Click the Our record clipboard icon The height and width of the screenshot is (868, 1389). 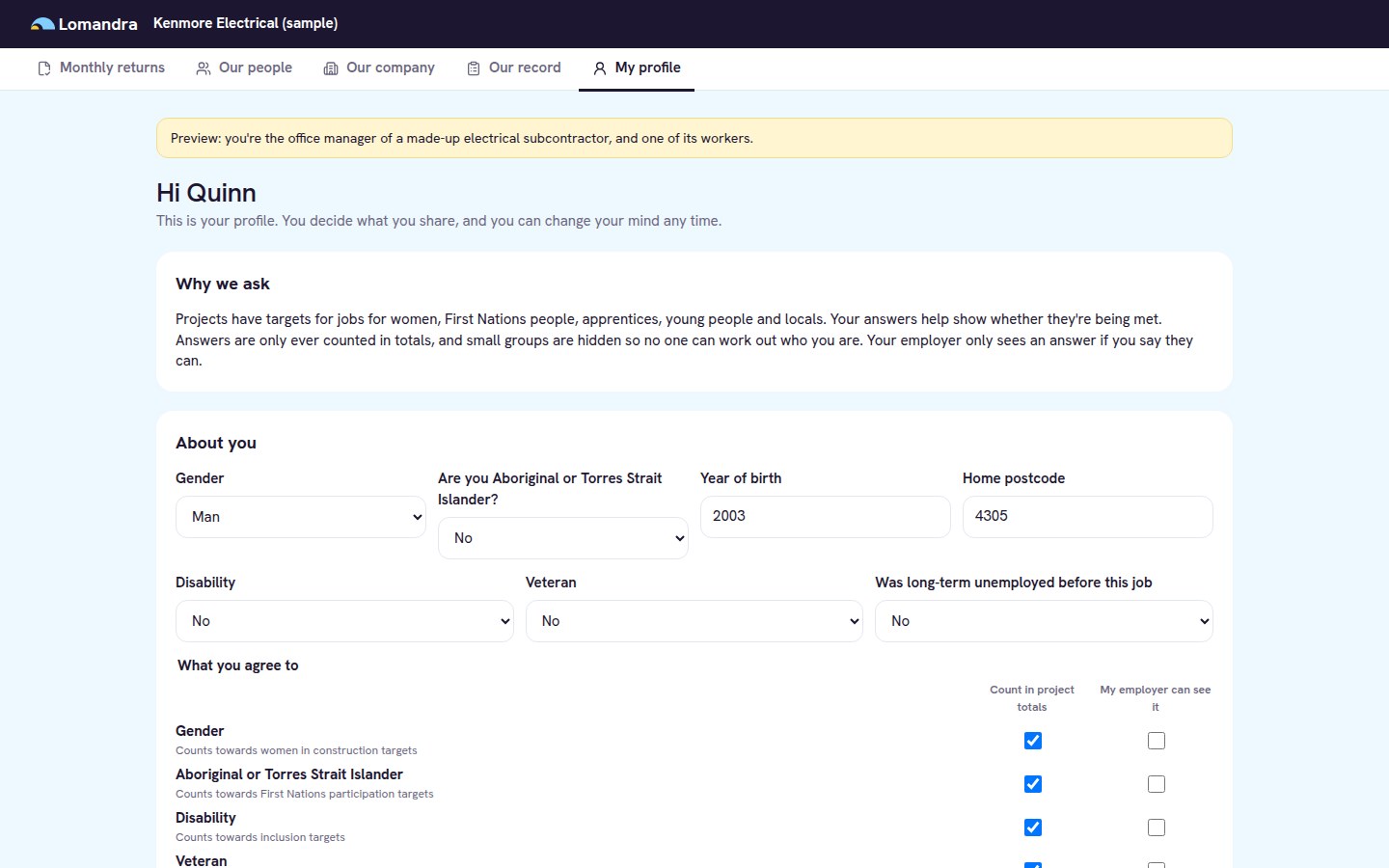point(474,68)
